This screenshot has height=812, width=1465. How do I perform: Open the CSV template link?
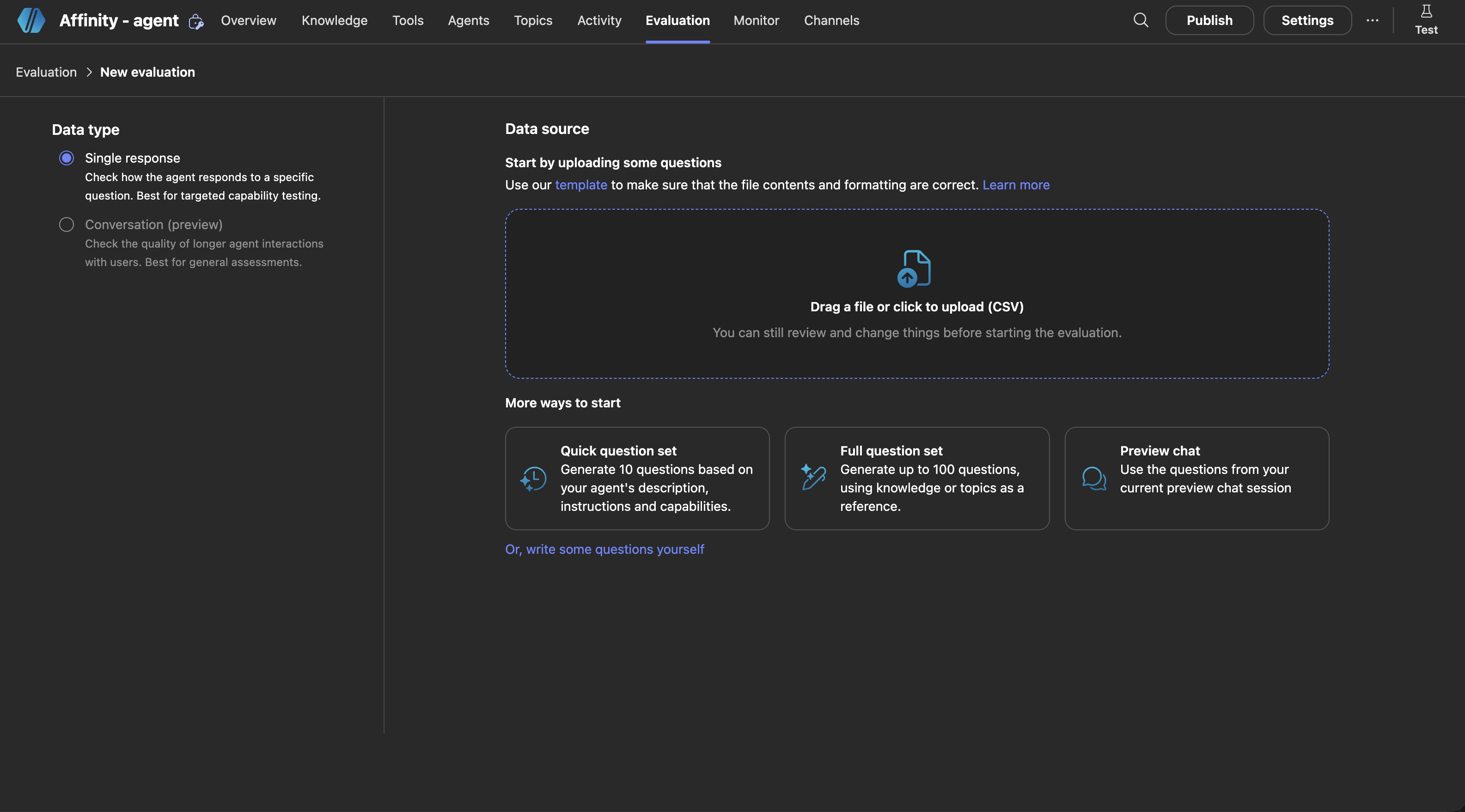(x=580, y=185)
